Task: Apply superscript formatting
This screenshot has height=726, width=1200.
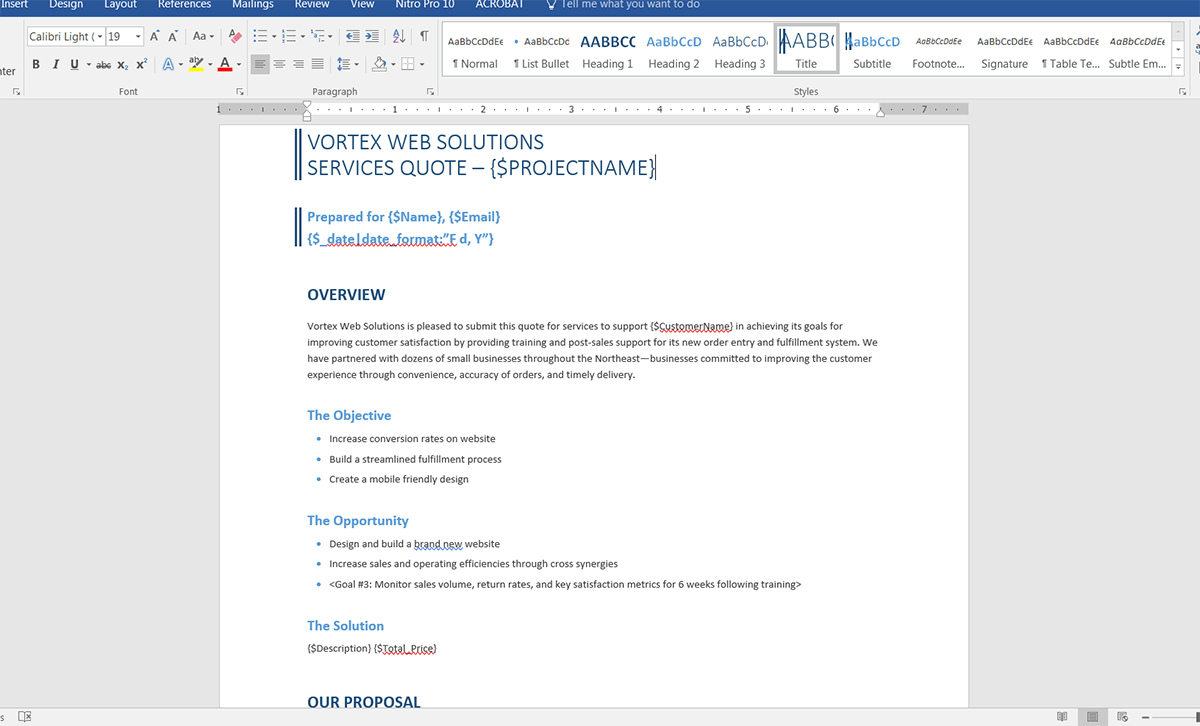Action: tap(142, 65)
